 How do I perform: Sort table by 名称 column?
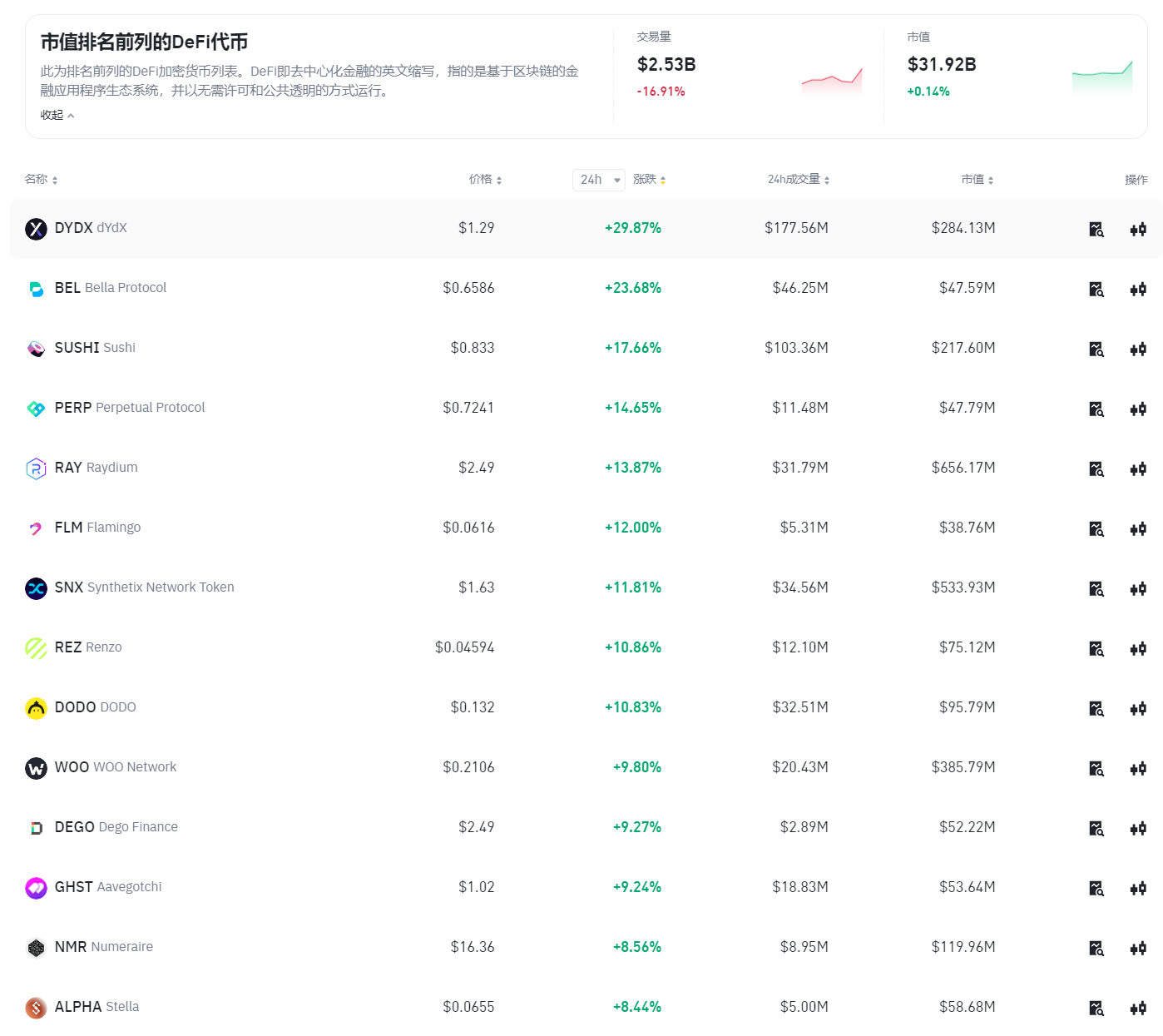tap(41, 180)
